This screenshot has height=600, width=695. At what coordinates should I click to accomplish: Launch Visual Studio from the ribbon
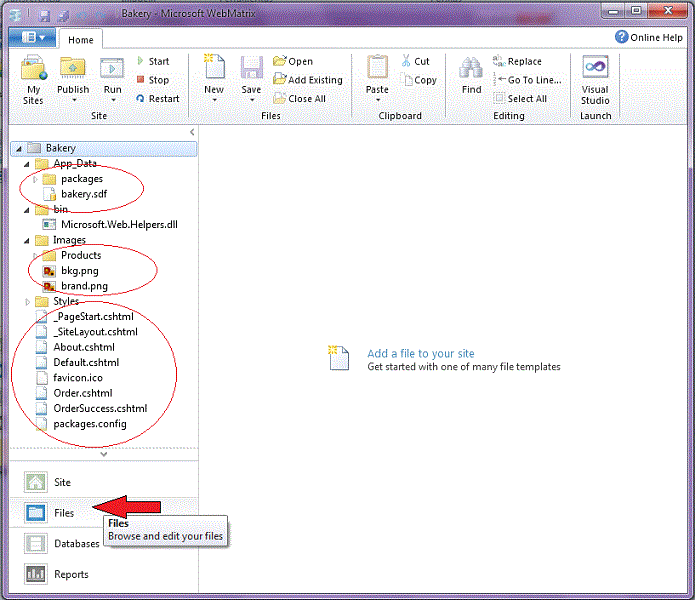point(595,80)
